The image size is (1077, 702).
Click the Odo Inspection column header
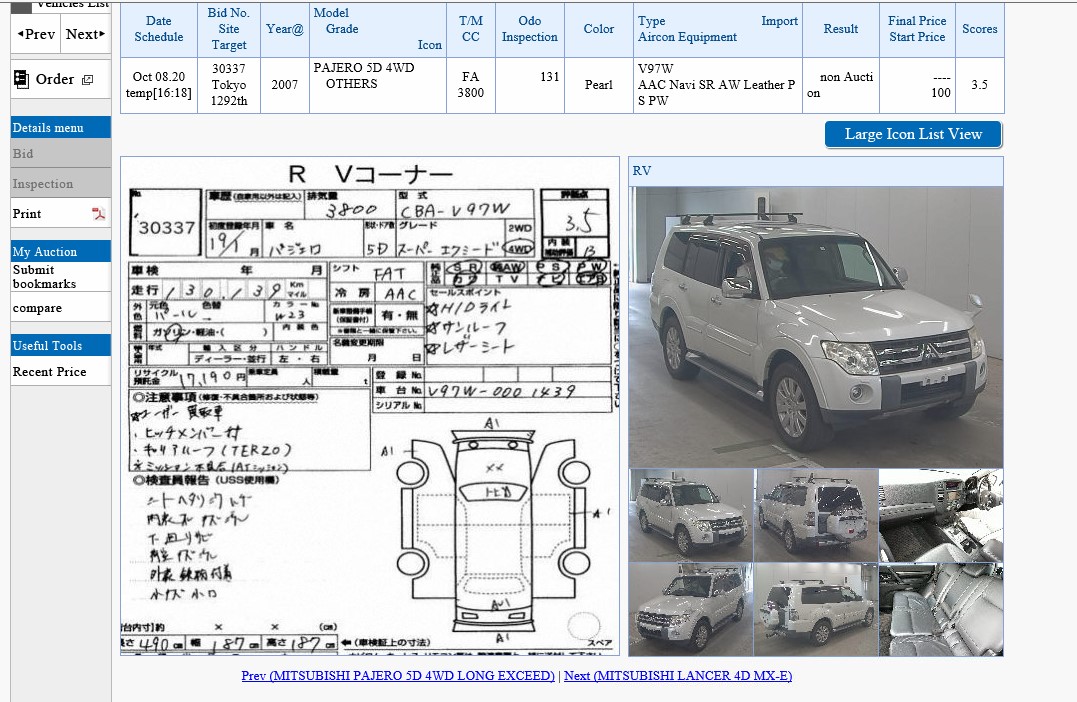point(530,29)
